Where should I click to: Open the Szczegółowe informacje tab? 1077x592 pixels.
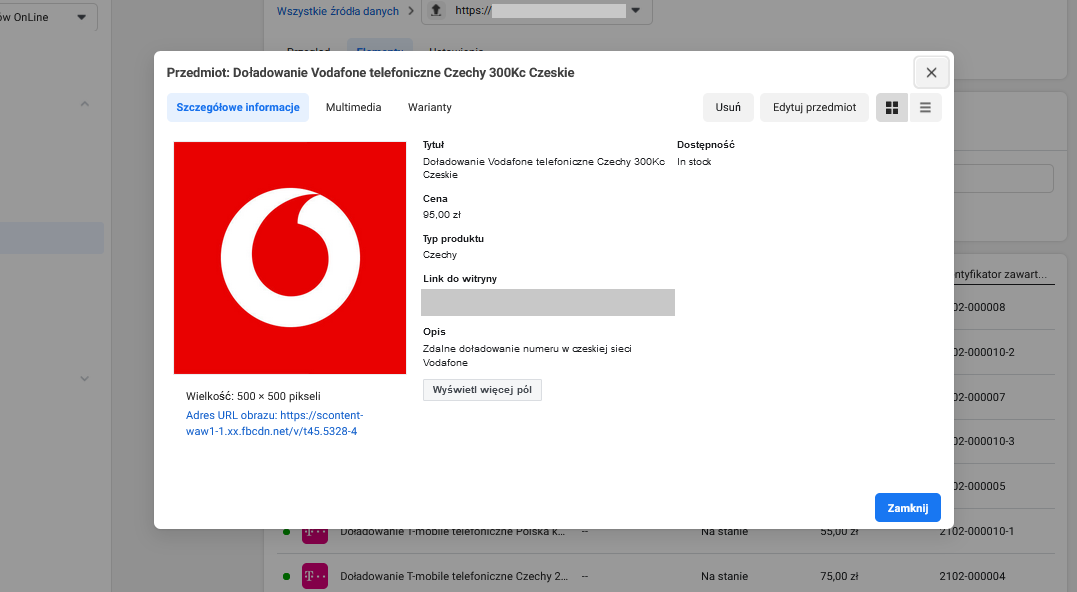click(x=238, y=107)
